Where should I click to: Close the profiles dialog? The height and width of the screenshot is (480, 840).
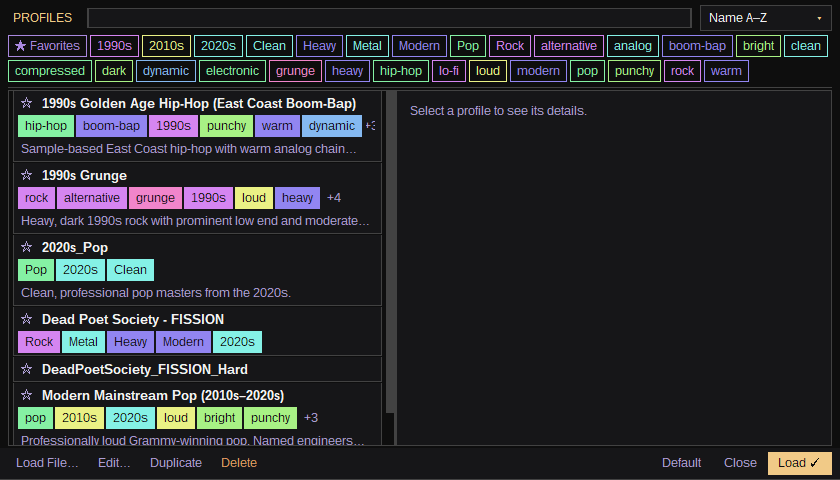[x=740, y=463]
